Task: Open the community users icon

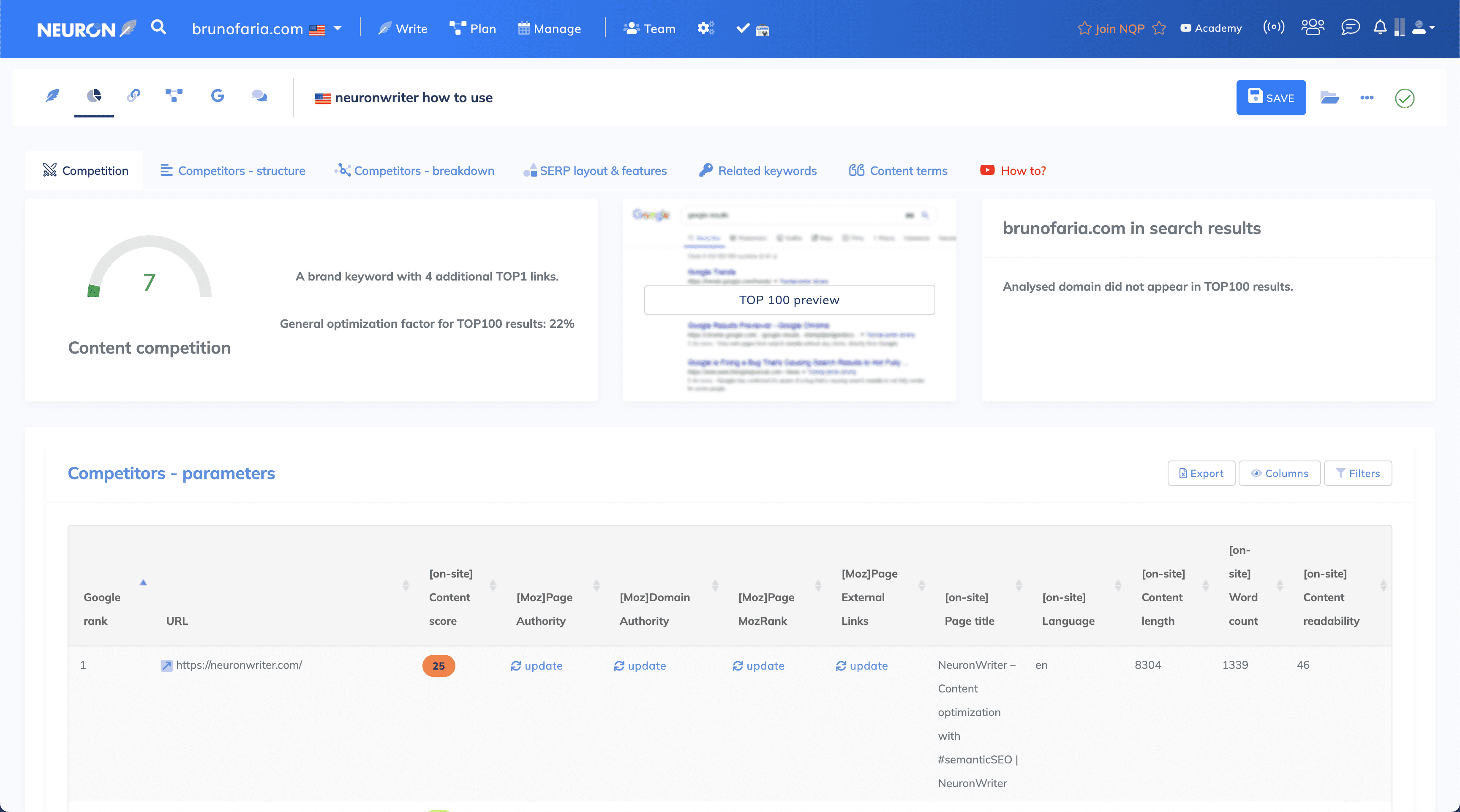Action: coord(1313,27)
